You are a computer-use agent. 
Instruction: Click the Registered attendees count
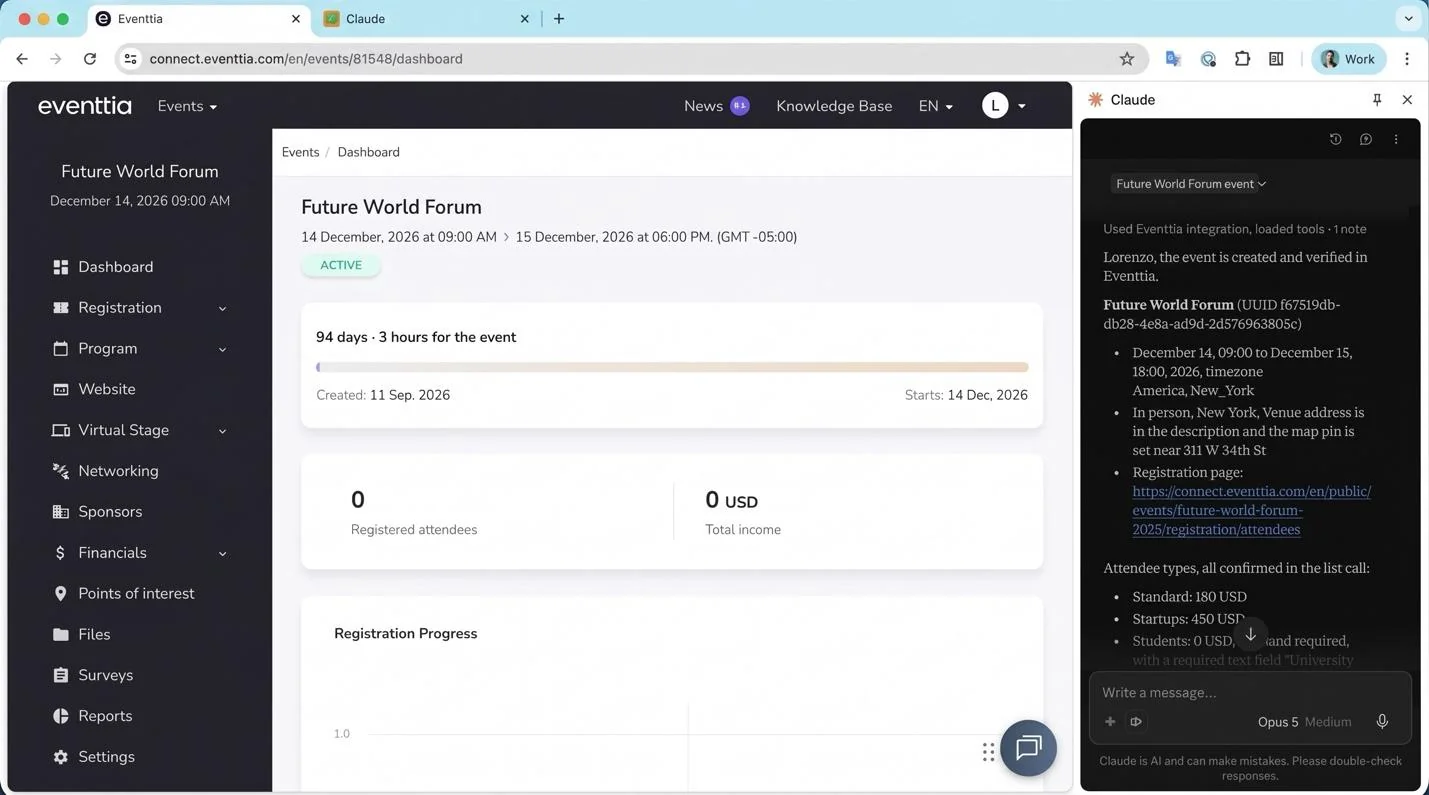357,500
